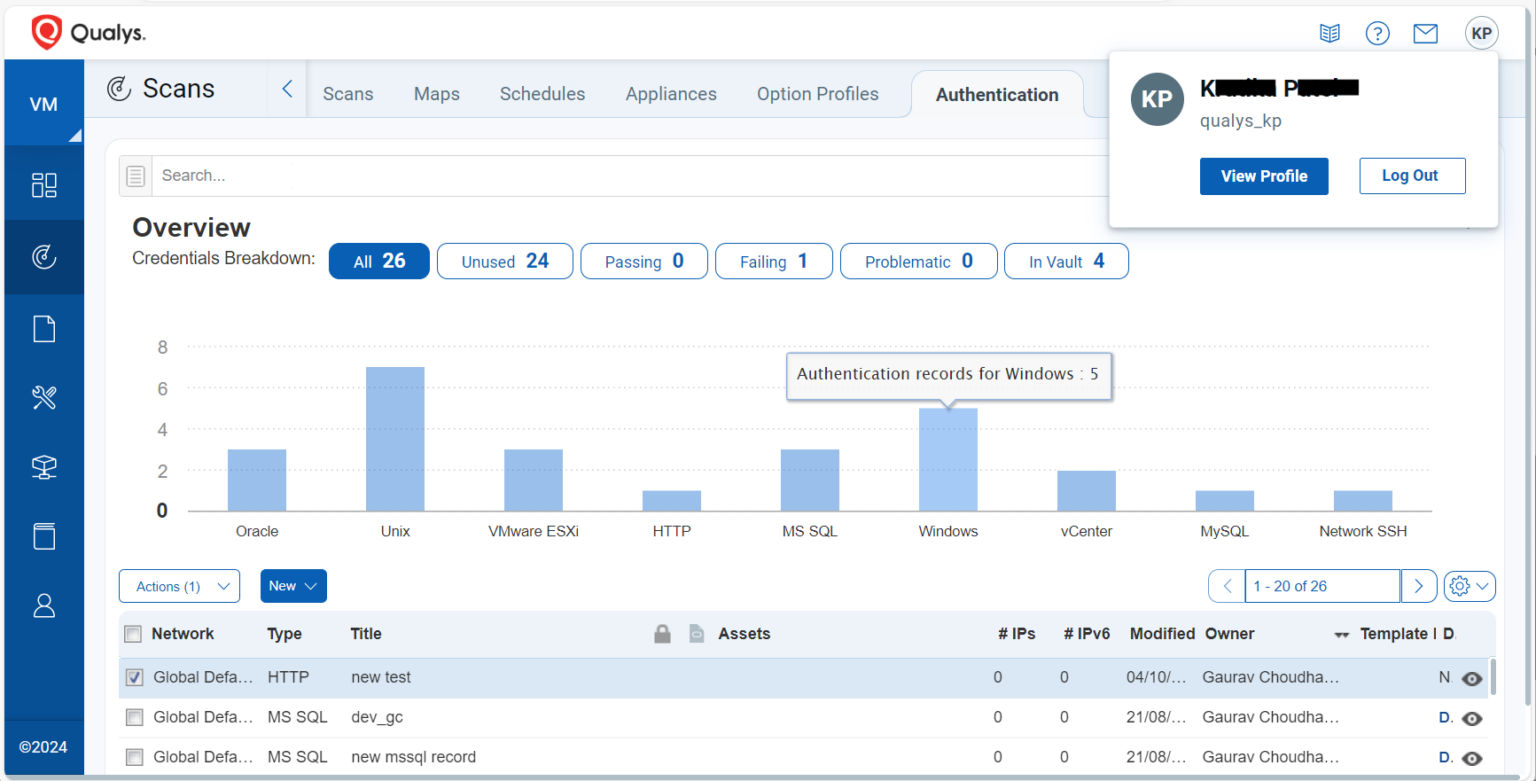Show Failing credentials using the filter pill

(x=773, y=261)
